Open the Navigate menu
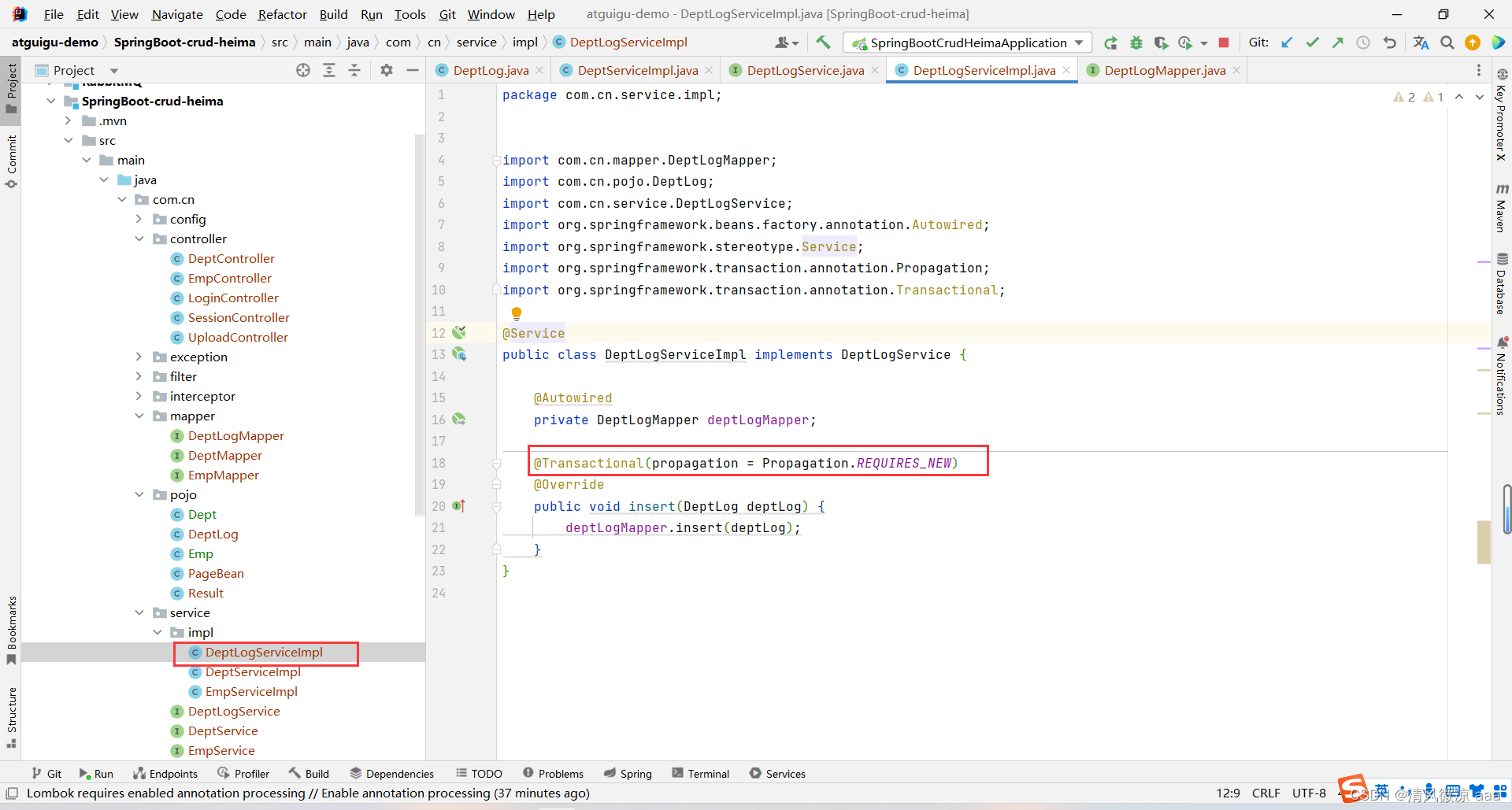The image size is (1512, 810). click(x=177, y=14)
